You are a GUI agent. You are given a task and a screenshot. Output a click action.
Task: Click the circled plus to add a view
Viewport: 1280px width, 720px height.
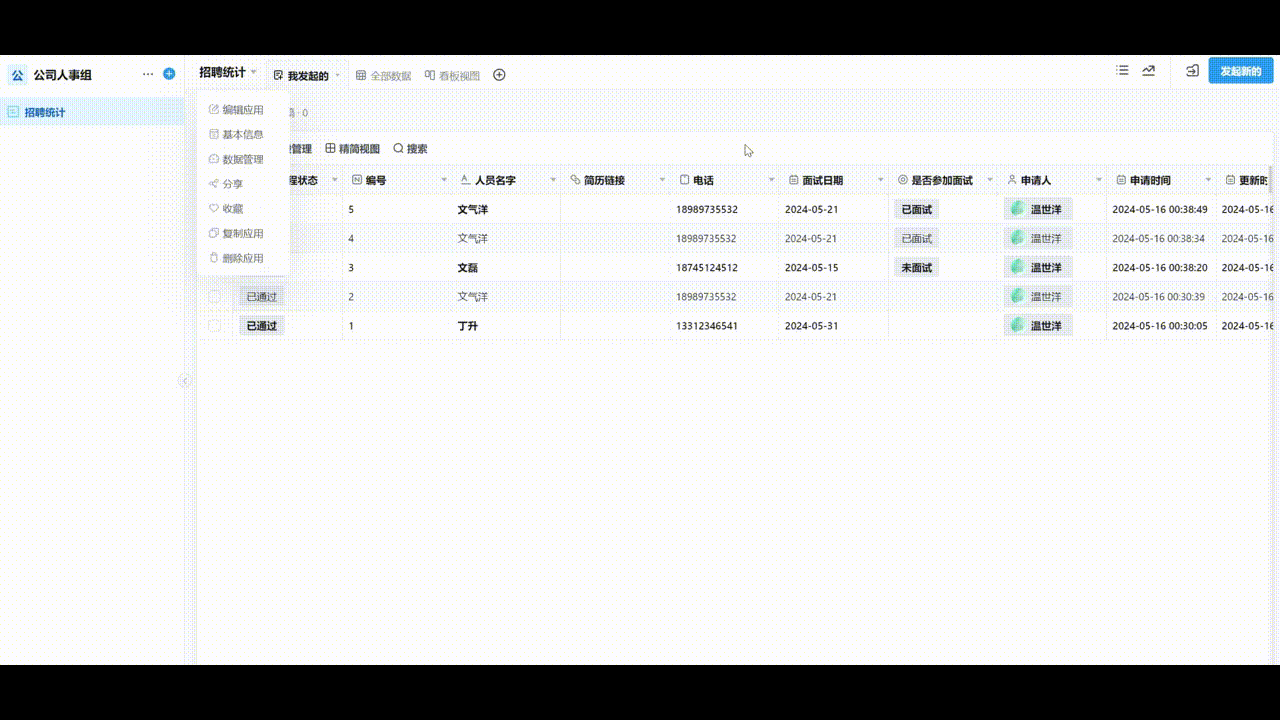pyautogui.click(x=499, y=75)
